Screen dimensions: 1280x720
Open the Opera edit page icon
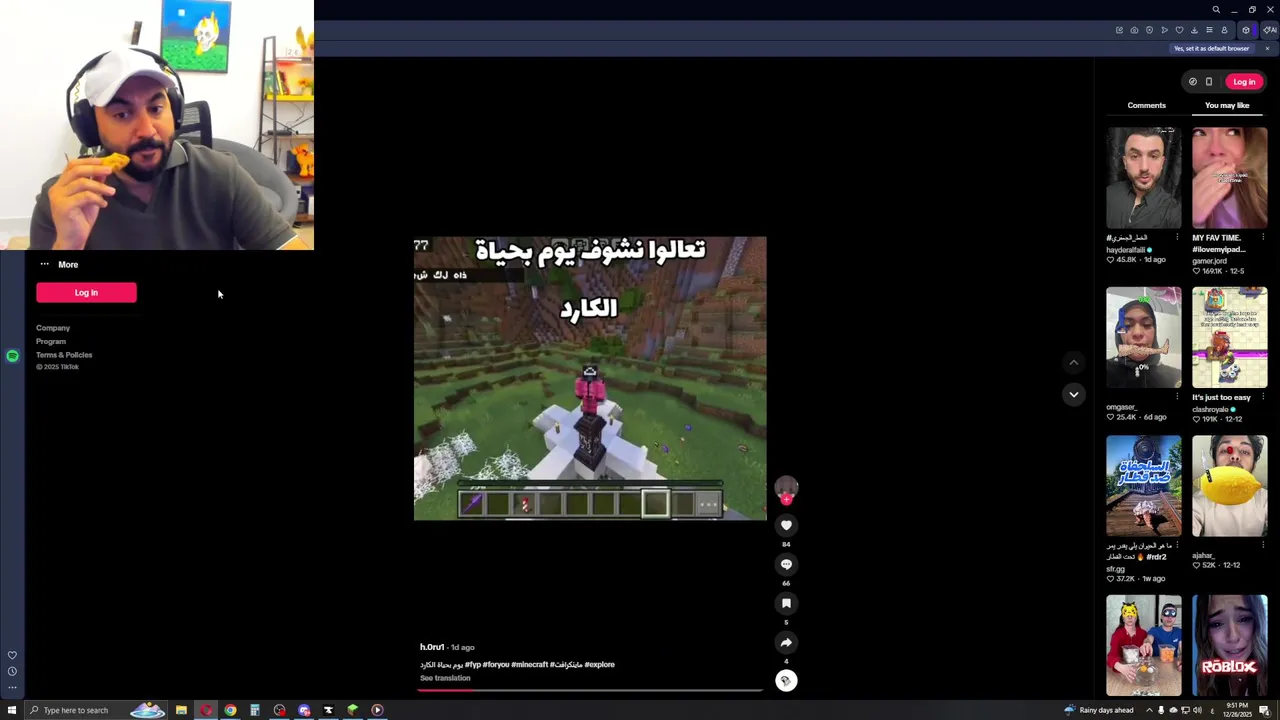(1119, 30)
